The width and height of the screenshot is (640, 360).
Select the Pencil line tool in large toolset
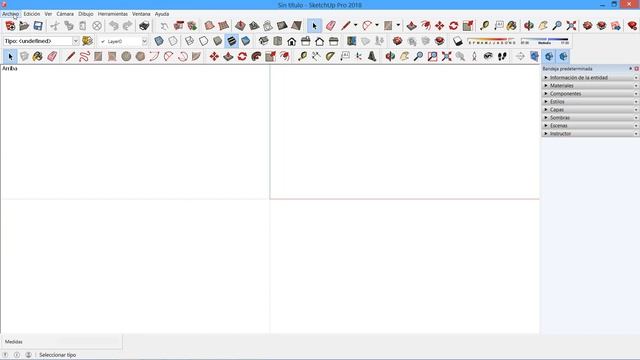[x=70, y=56]
